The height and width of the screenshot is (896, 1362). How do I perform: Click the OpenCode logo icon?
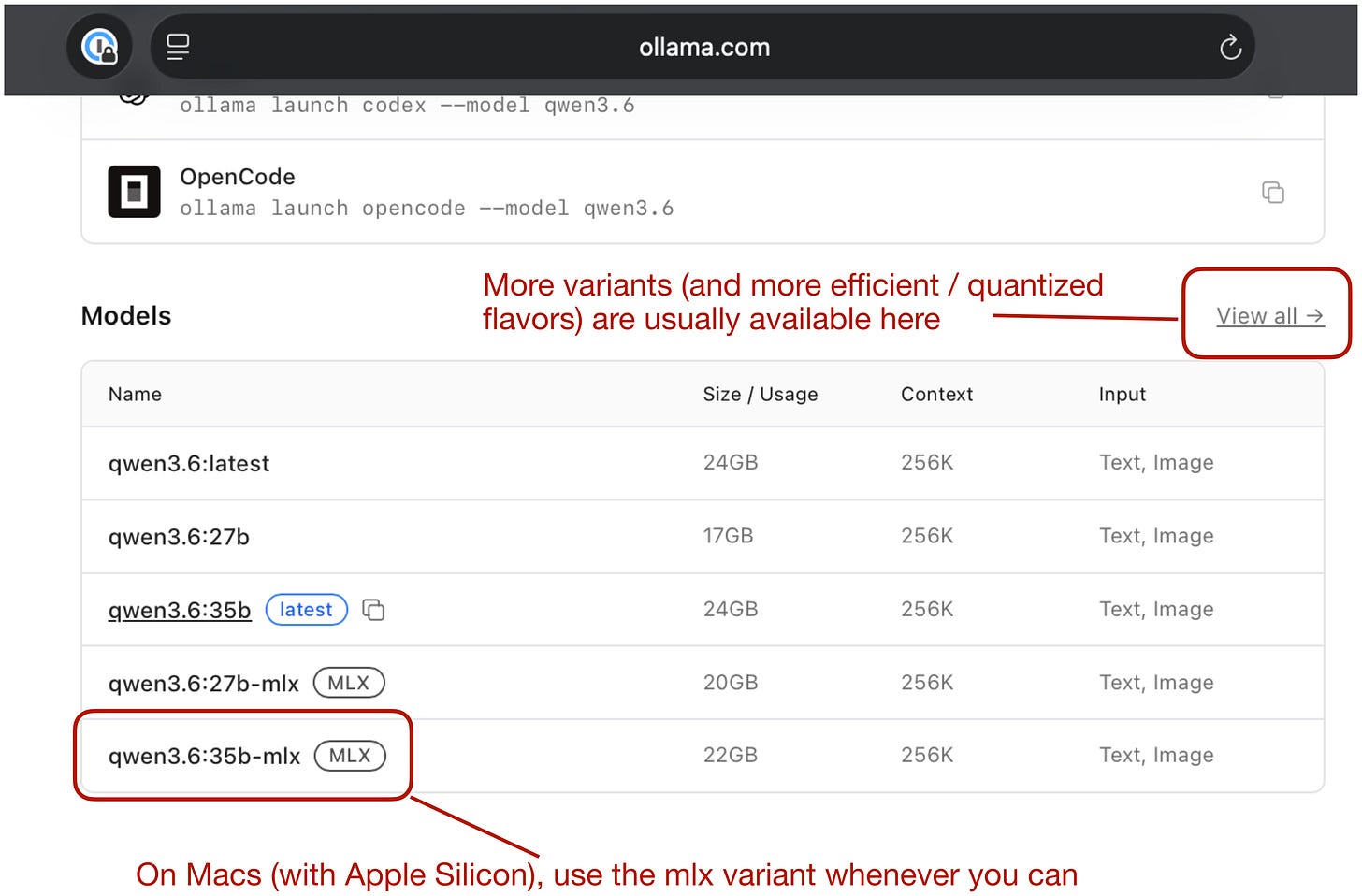(x=134, y=192)
